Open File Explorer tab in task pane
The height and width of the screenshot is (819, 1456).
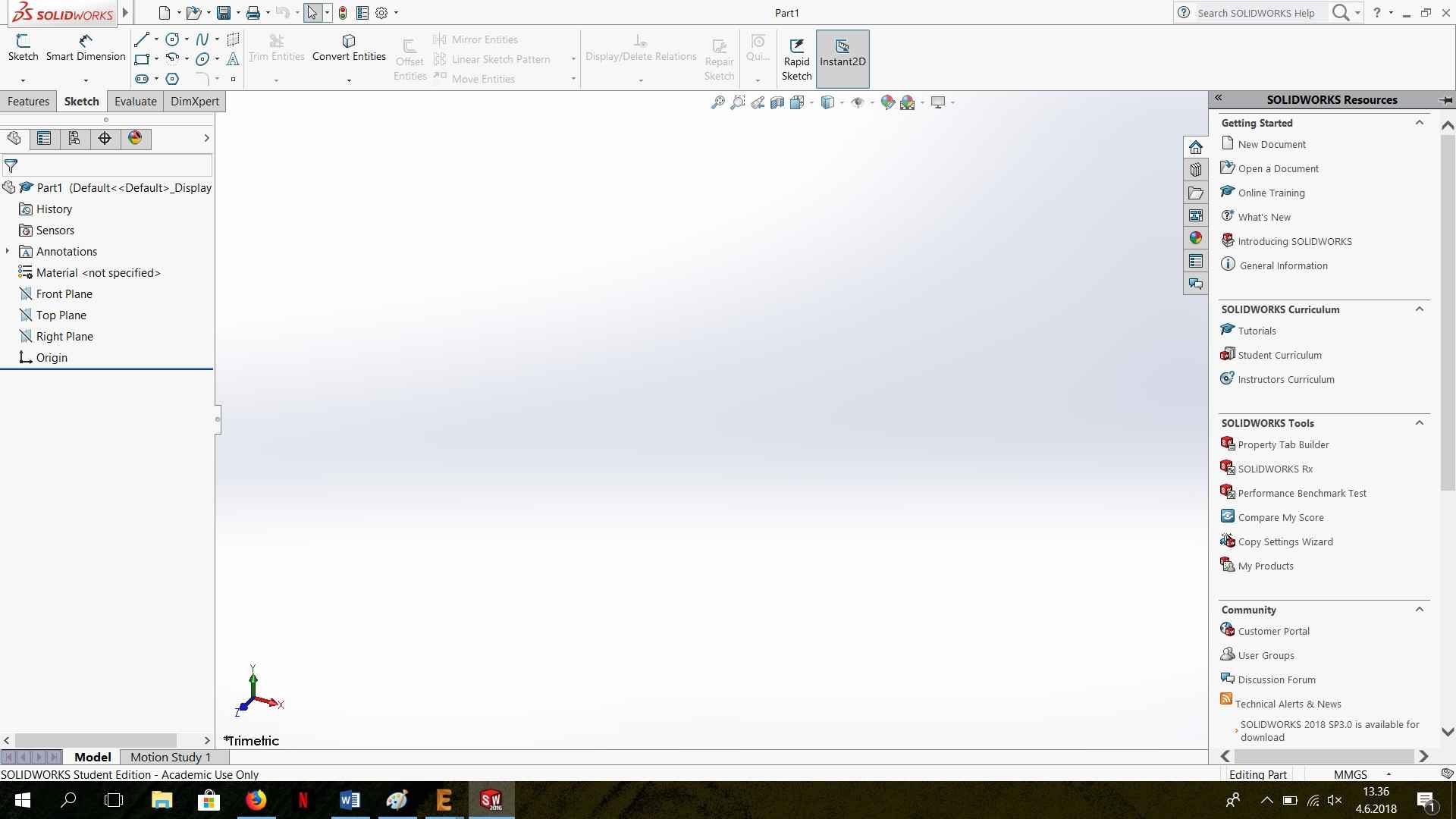click(1196, 193)
